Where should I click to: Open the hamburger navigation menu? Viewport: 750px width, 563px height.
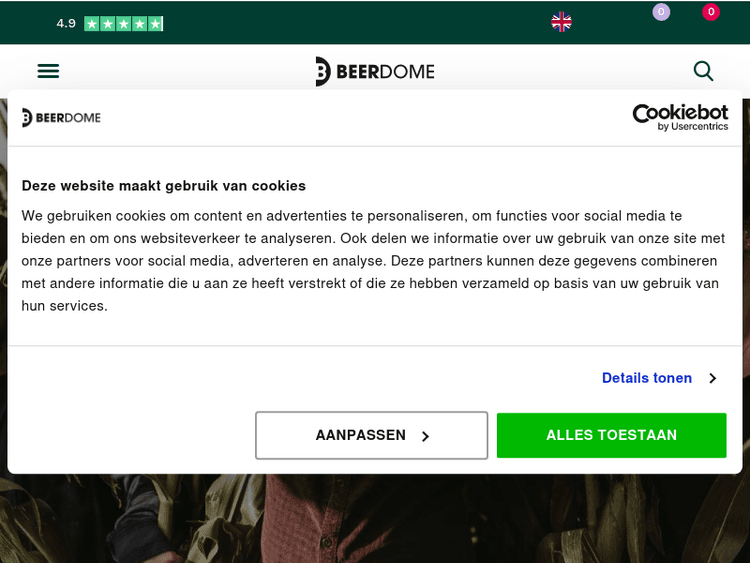48,71
